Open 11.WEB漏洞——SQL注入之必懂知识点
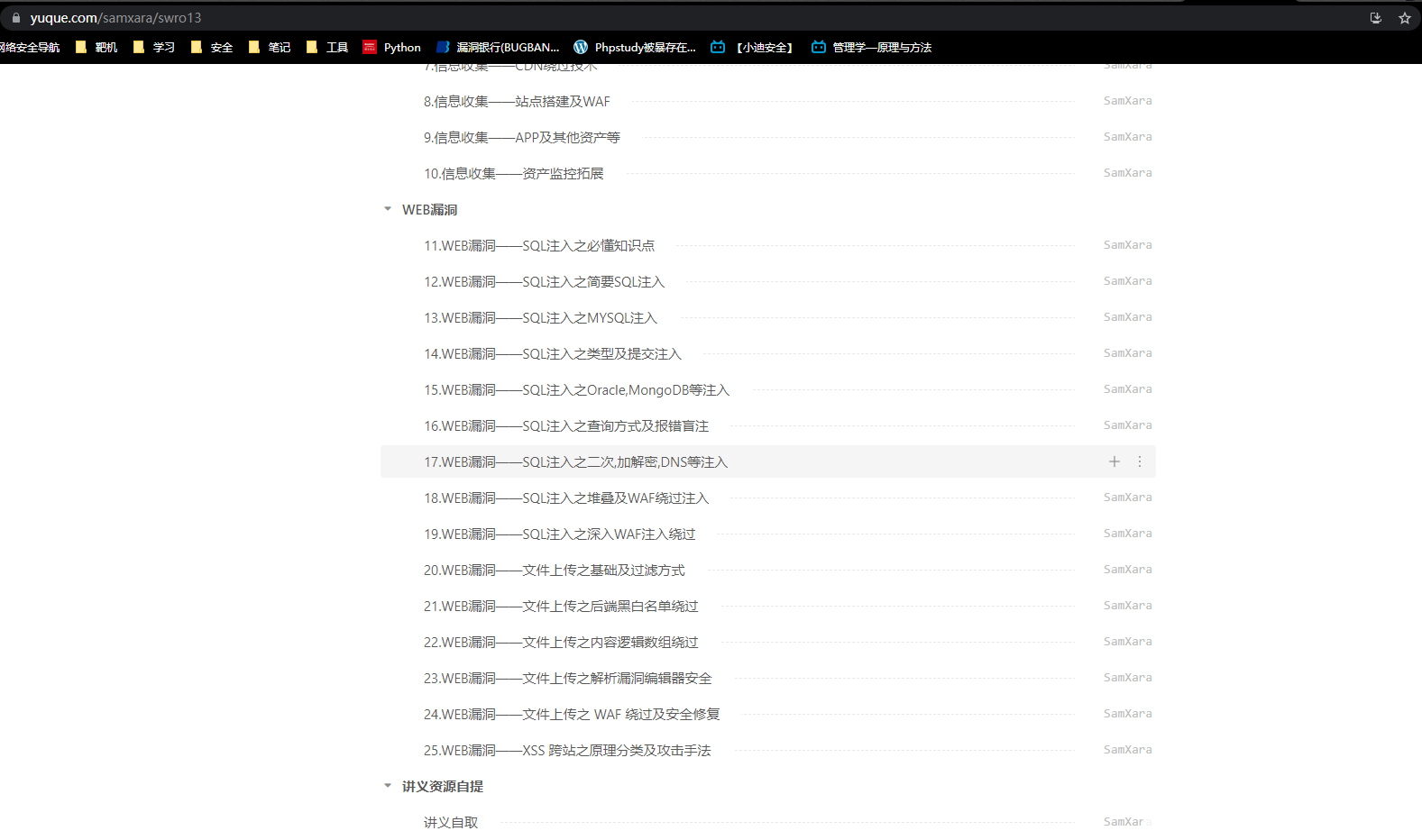Viewport: 1422px width, 840px height. coord(539,246)
